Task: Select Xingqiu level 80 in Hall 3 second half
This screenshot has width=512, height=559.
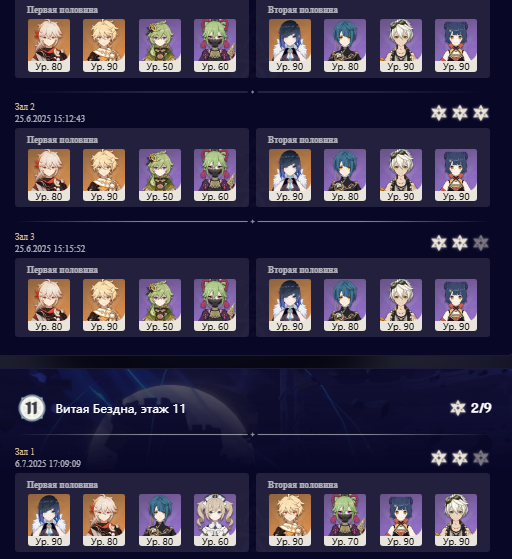Action: point(345,305)
